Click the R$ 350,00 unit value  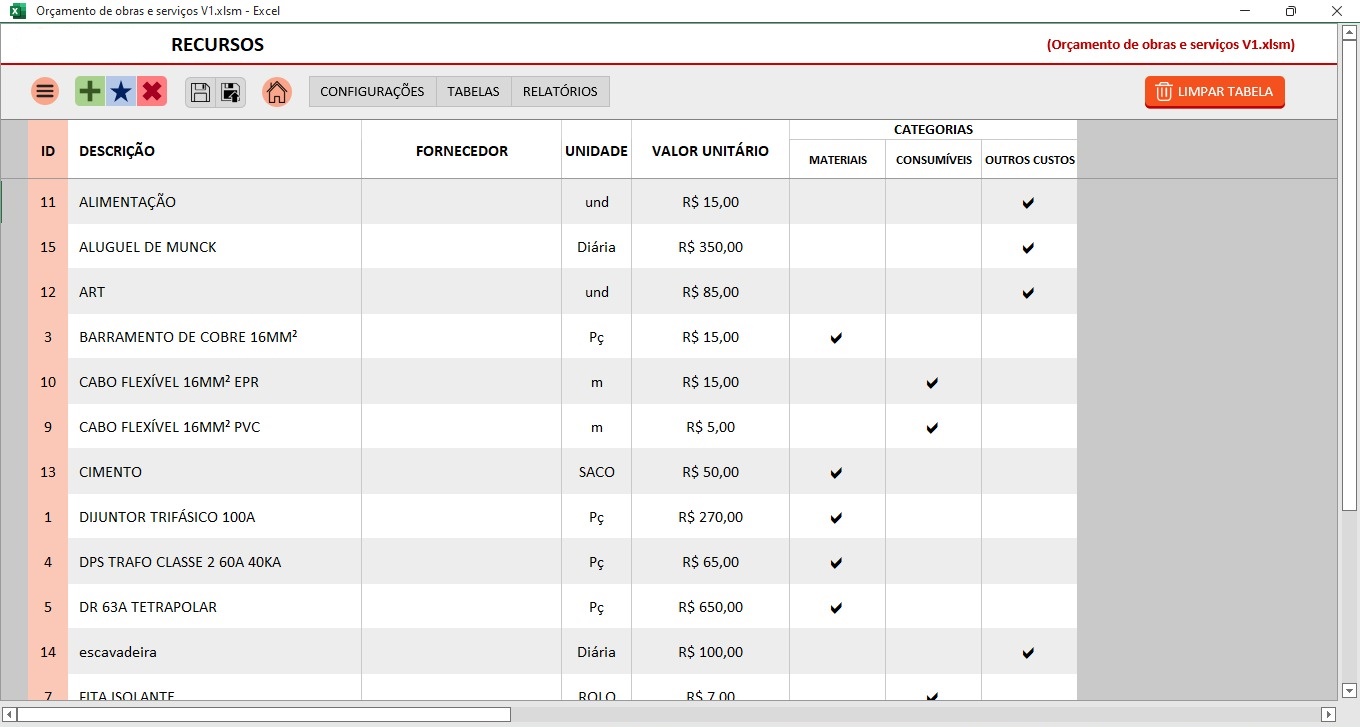[x=710, y=247]
